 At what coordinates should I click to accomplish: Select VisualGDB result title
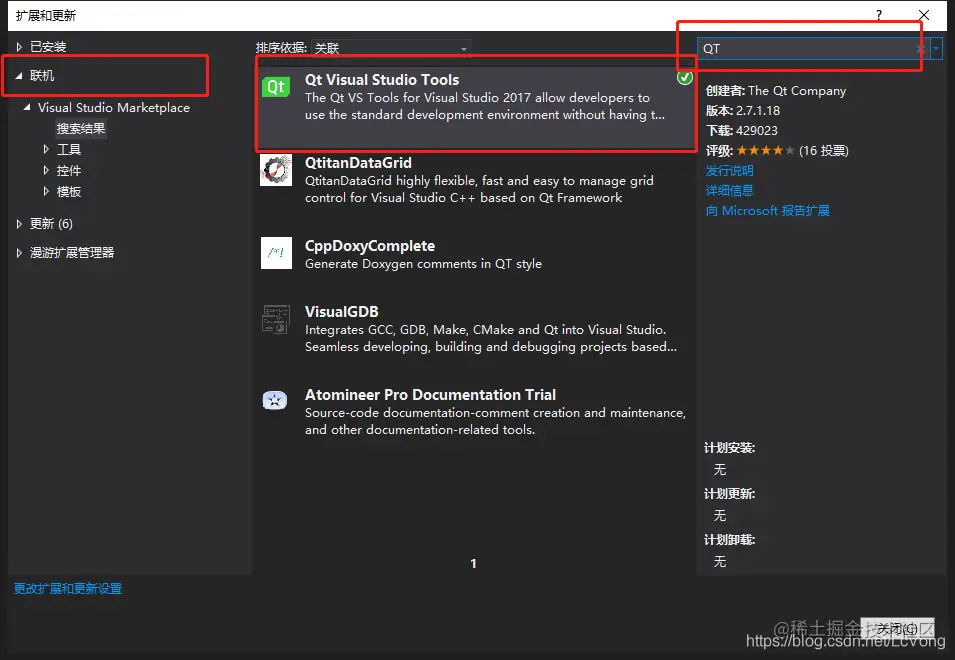(342, 312)
